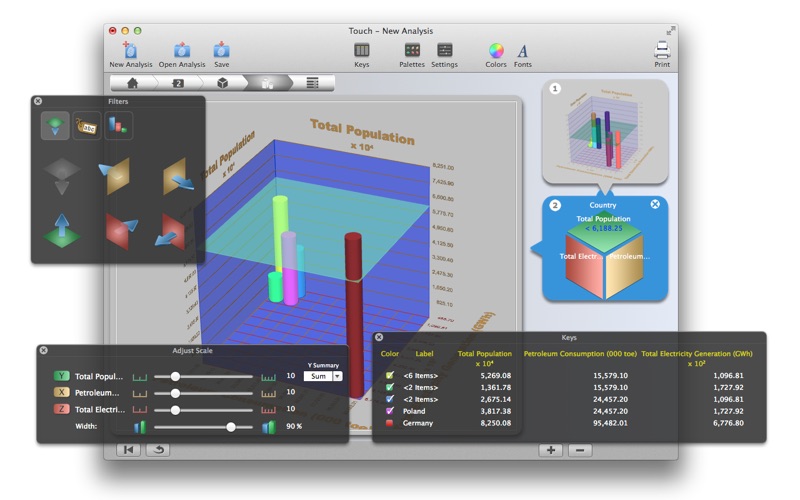
Task: Click the Label column header in Keys
Action: (424, 354)
